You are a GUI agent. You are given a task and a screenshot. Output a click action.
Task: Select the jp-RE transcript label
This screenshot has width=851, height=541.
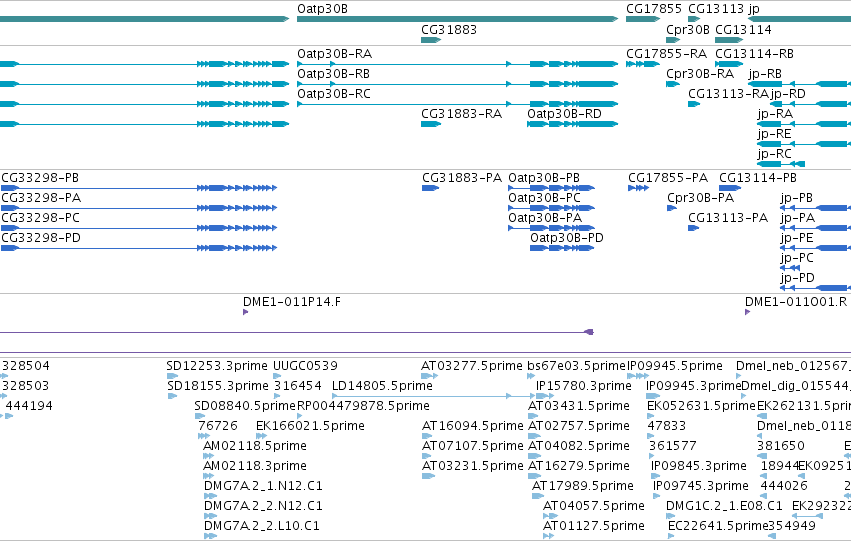(x=774, y=134)
